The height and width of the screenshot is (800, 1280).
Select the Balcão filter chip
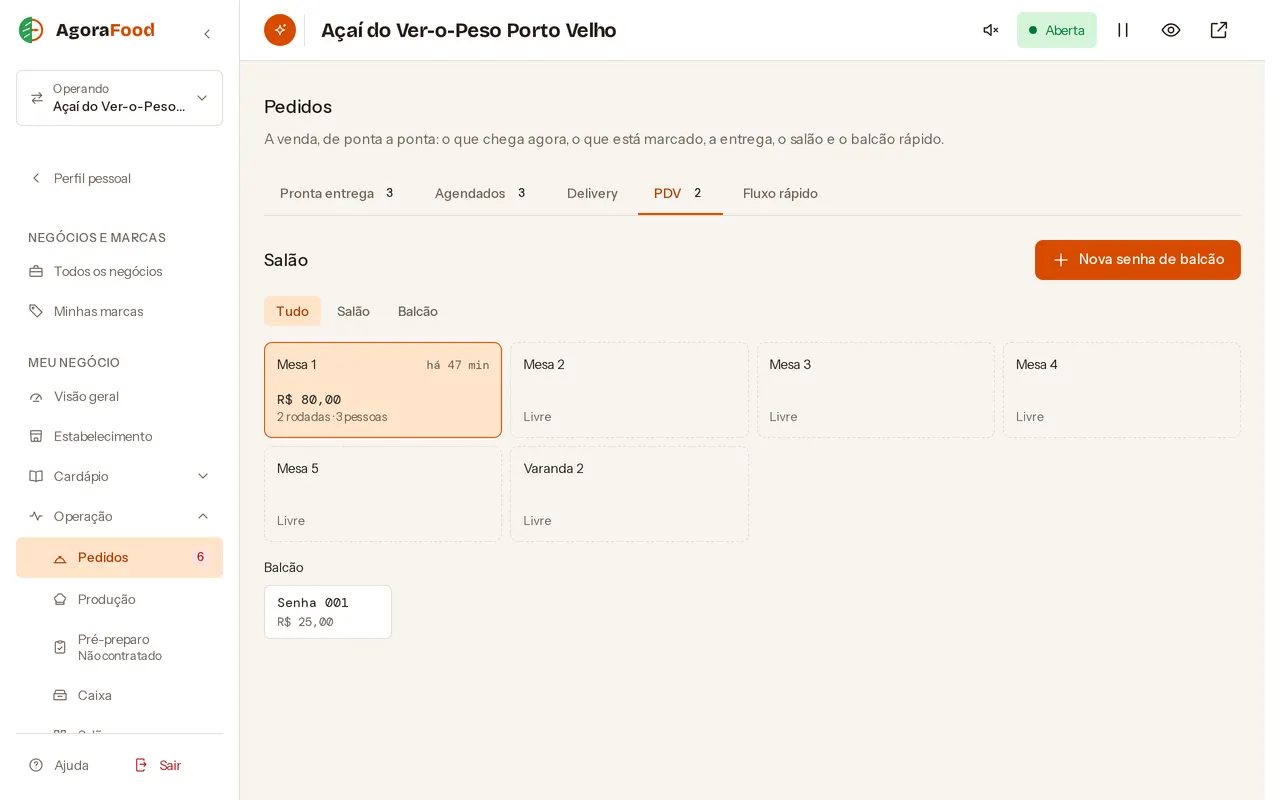click(418, 311)
